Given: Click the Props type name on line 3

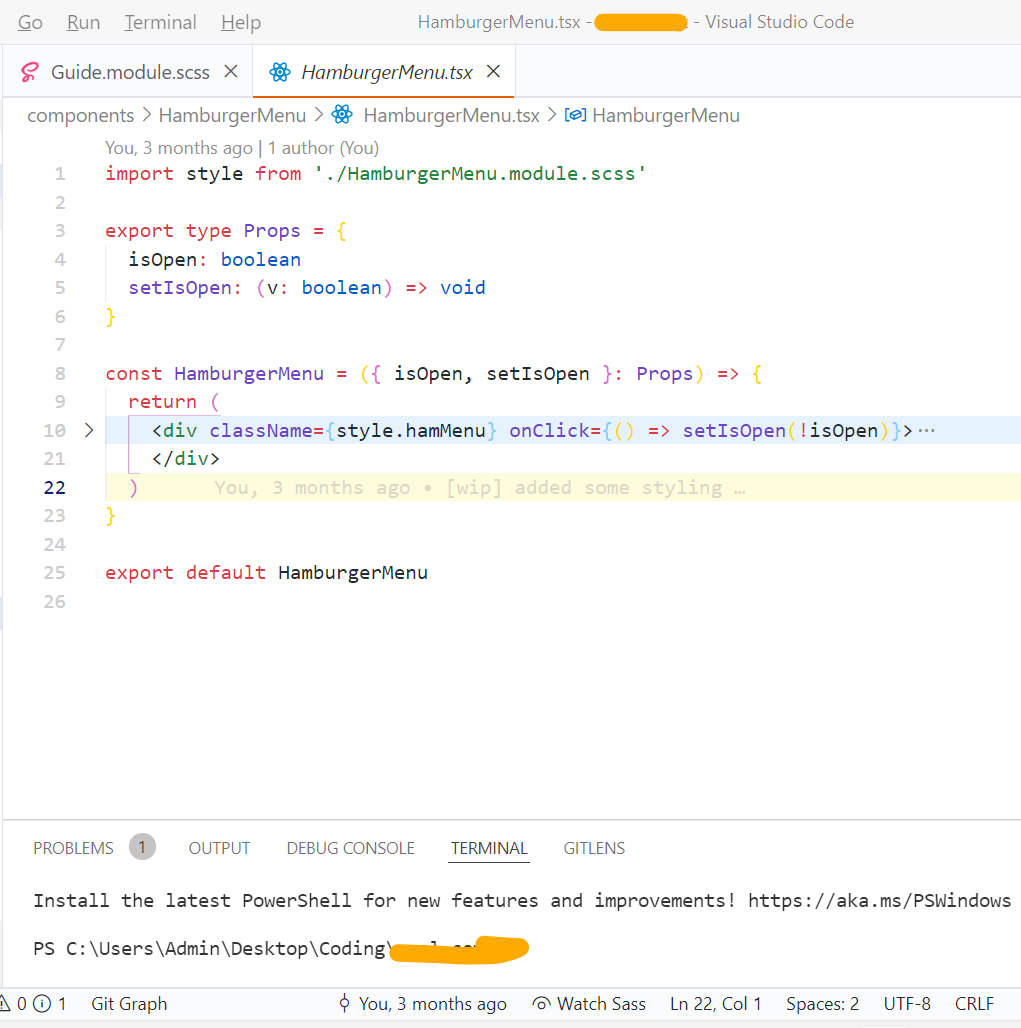Looking at the screenshot, I should (271, 231).
